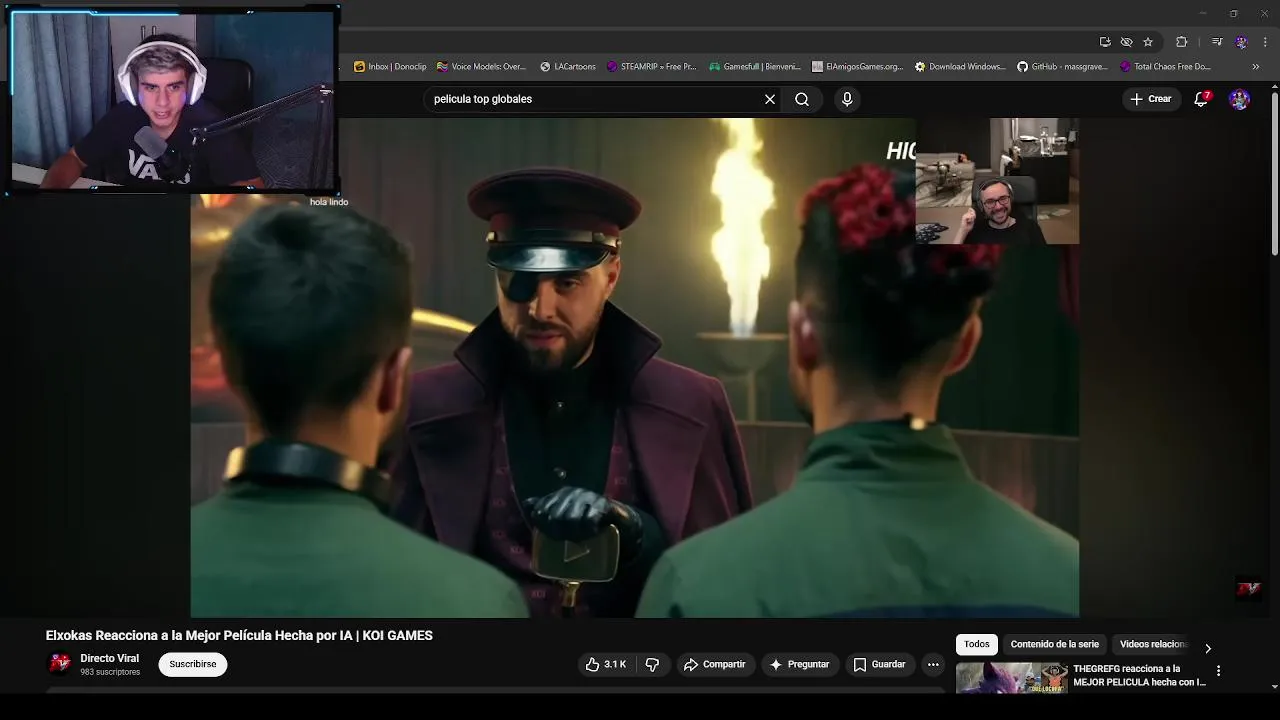The image size is (1280, 720).
Task: Click the magnifying glass search button
Action: 802,99
